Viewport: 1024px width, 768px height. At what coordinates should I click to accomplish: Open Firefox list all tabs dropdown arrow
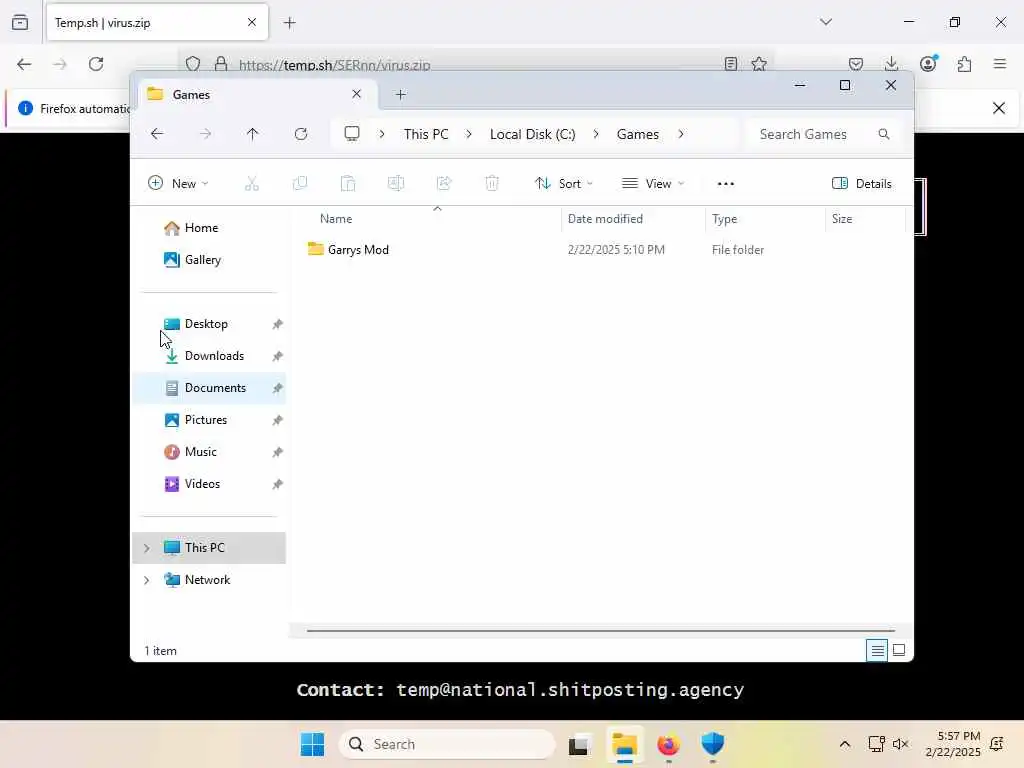[826, 22]
